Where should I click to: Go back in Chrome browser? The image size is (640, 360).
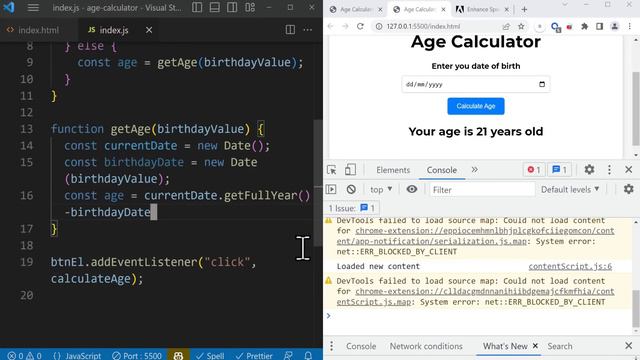(331, 26)
